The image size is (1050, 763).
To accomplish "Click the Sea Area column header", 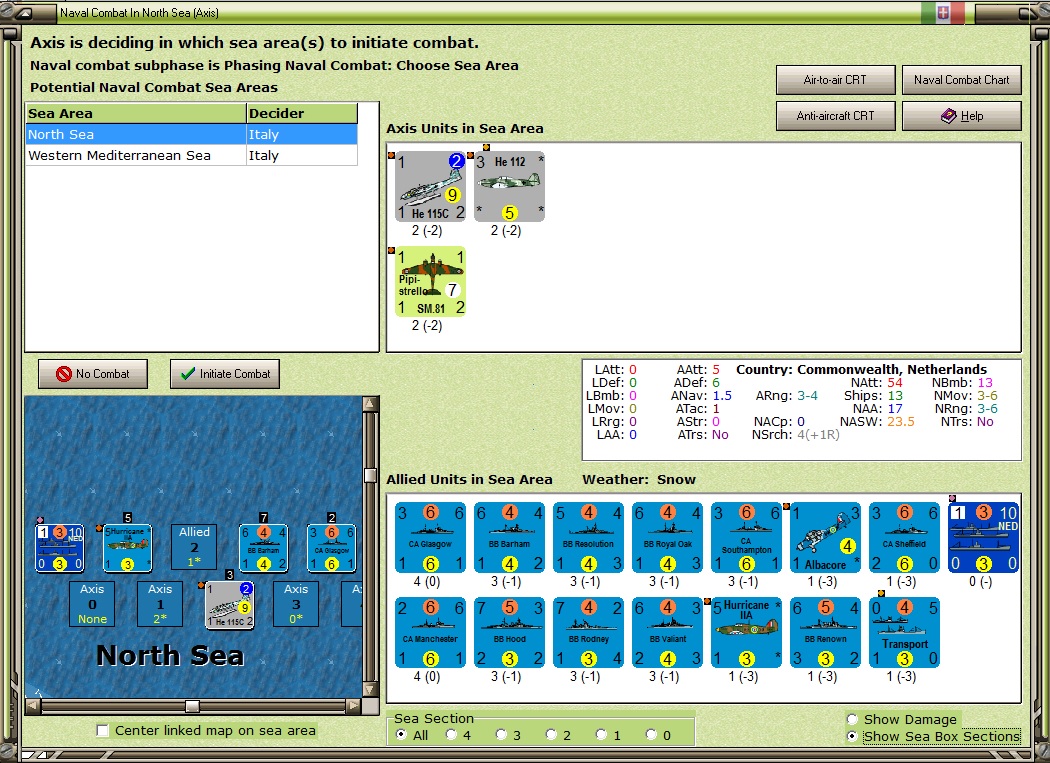I will point(136,113).
